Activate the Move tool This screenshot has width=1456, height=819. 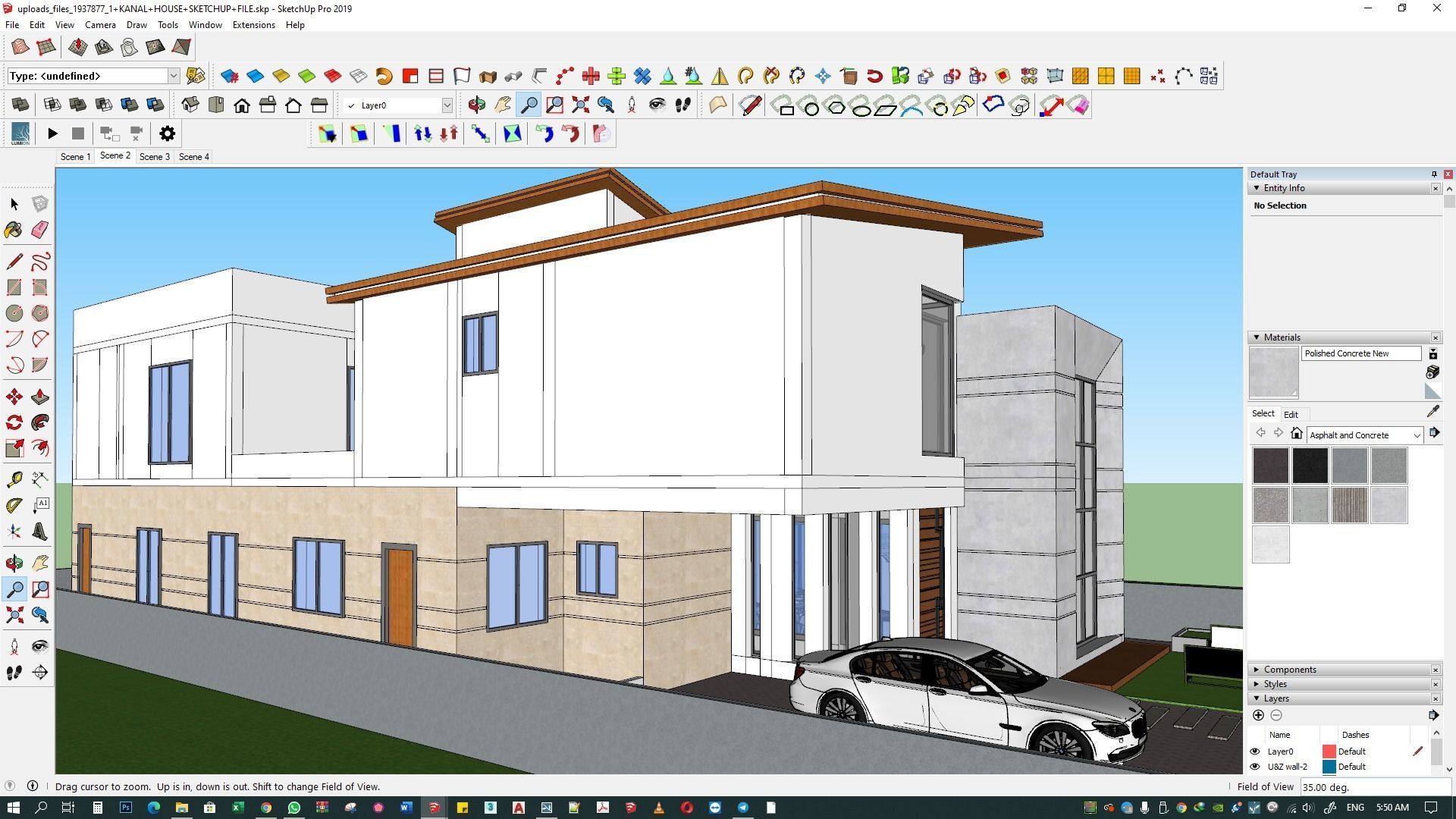tap(14, 397)
